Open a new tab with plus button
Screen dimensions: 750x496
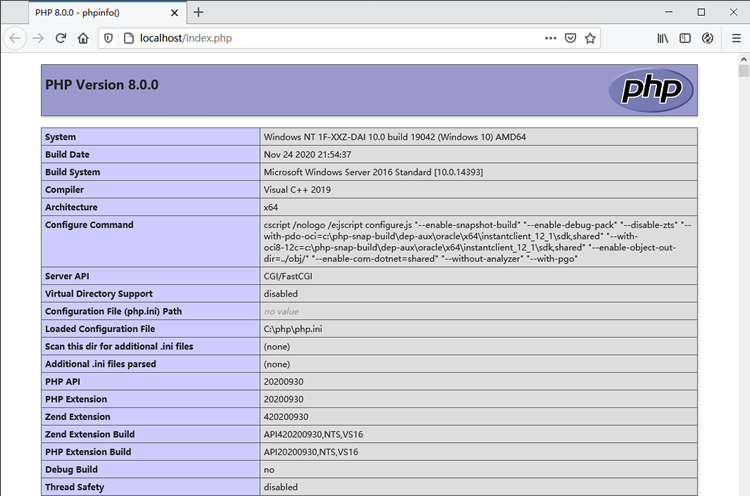pos(199,12)
